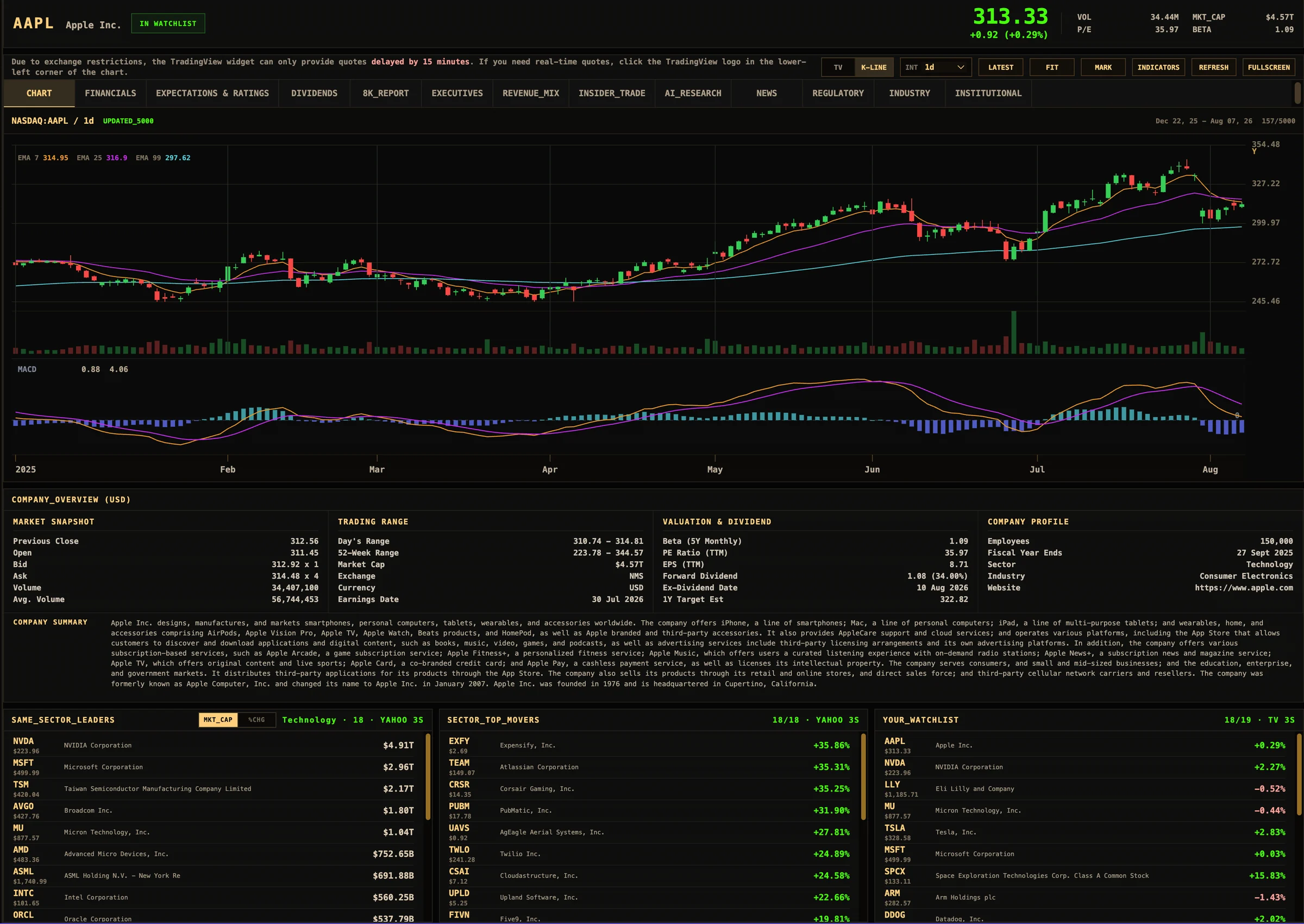Sort sector leaders by %CHG
1304x924 pixels.
256,720
